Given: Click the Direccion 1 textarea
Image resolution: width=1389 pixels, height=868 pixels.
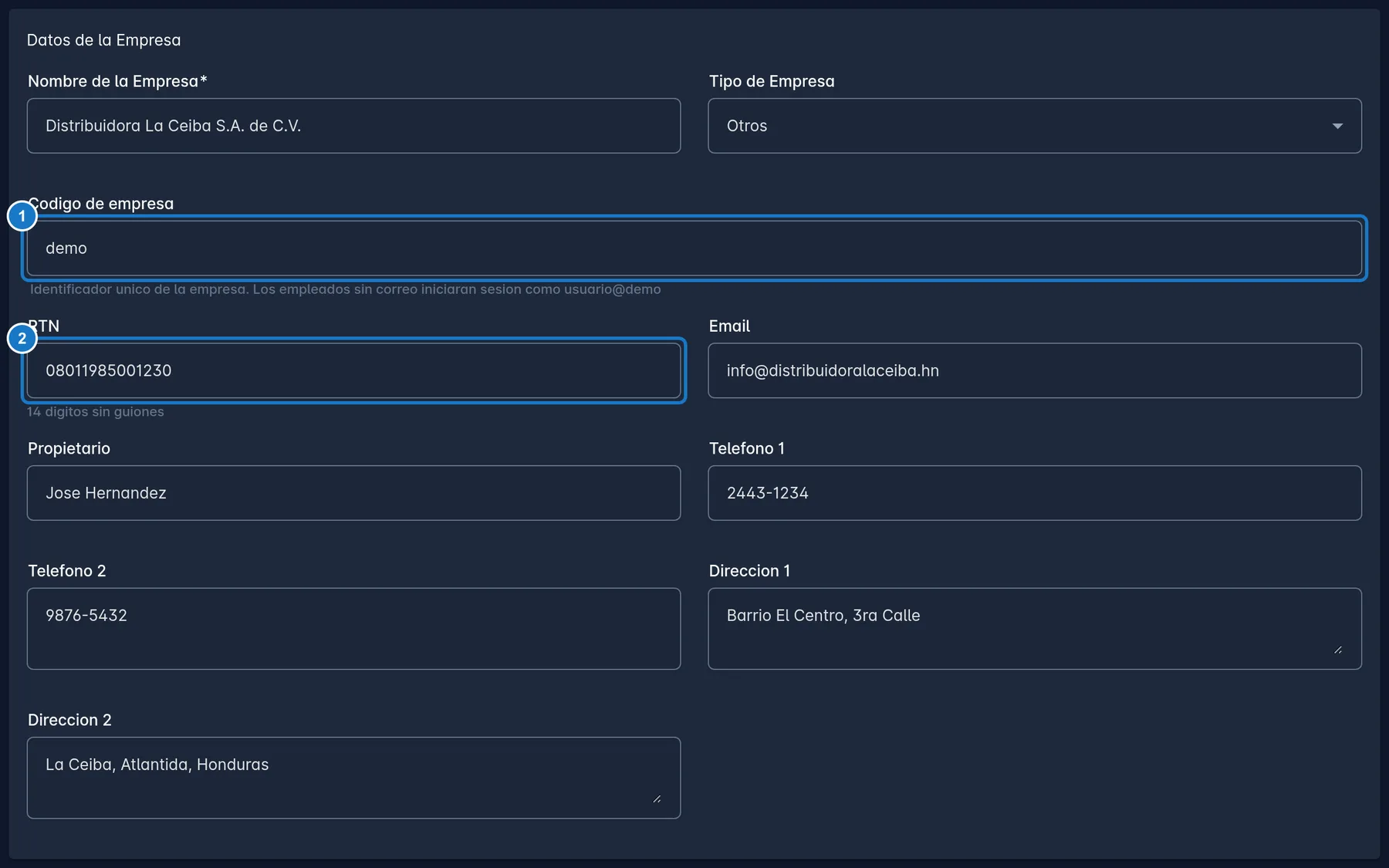Looking at the screenshot, I should 1035,629.
